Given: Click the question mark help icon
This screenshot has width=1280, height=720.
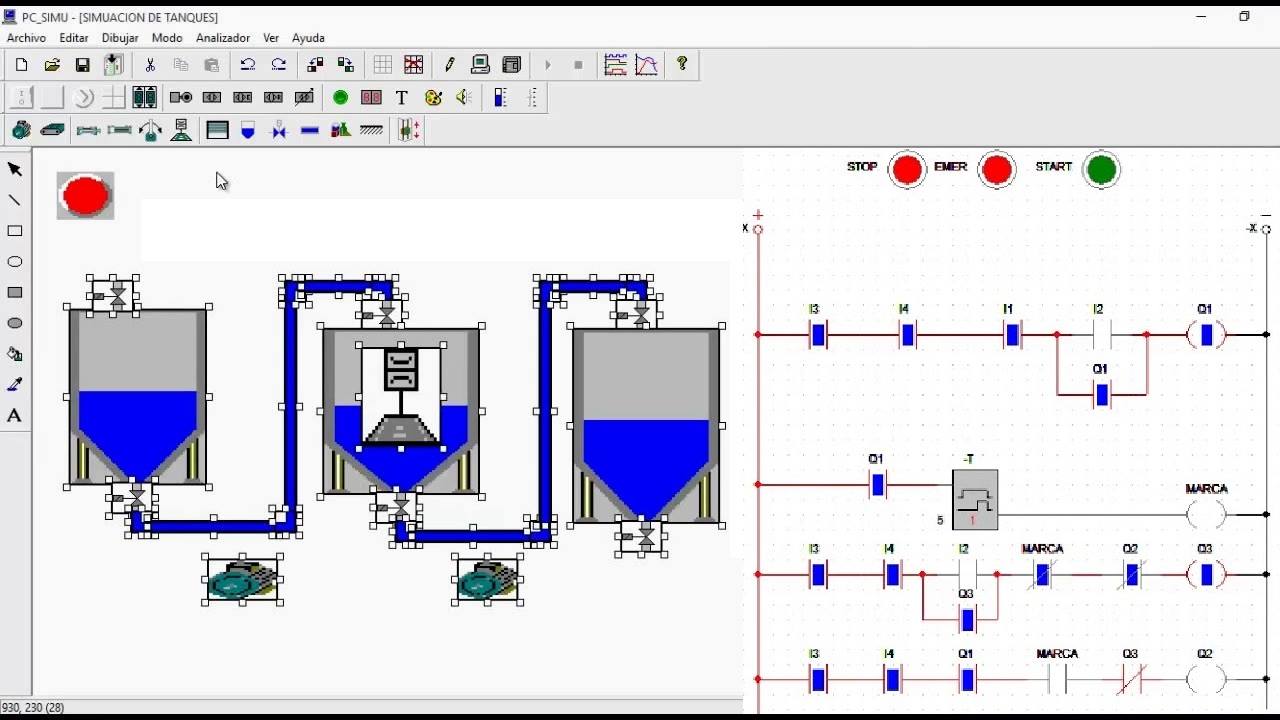Looking at the screenshot, I should (x=682, y=64).
